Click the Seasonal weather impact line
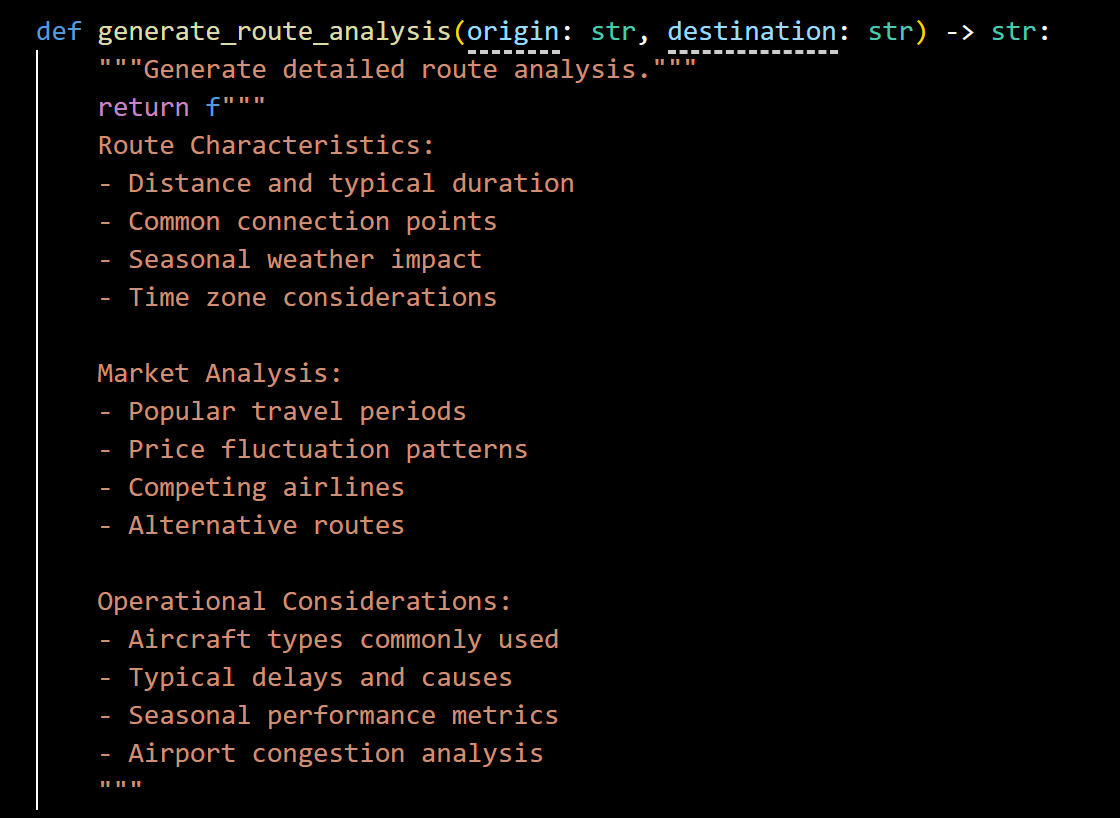Screen dimensions: 1120x818 [x=289, y=259]
